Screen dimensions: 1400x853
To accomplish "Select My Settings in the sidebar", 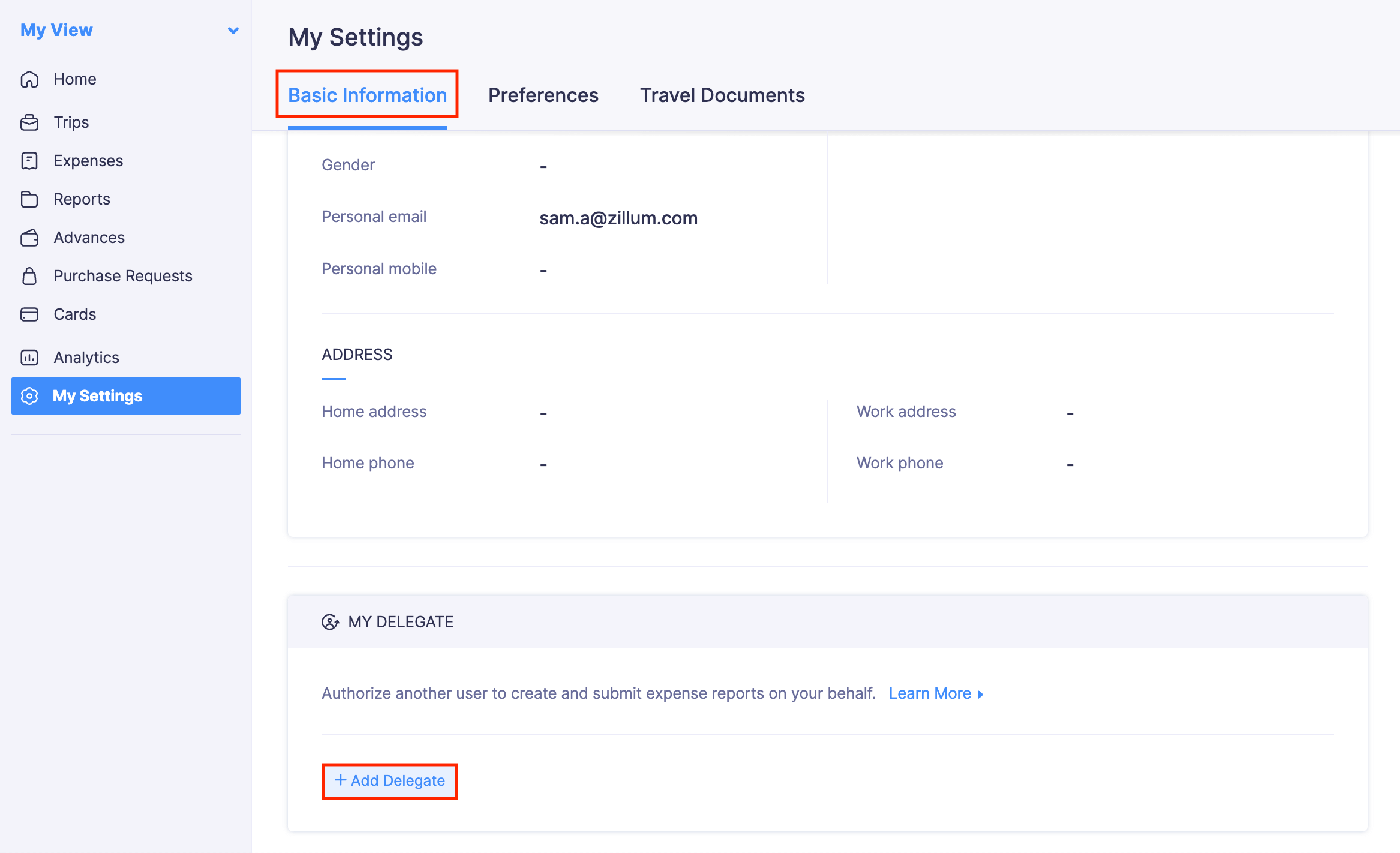I will [126, 396].
